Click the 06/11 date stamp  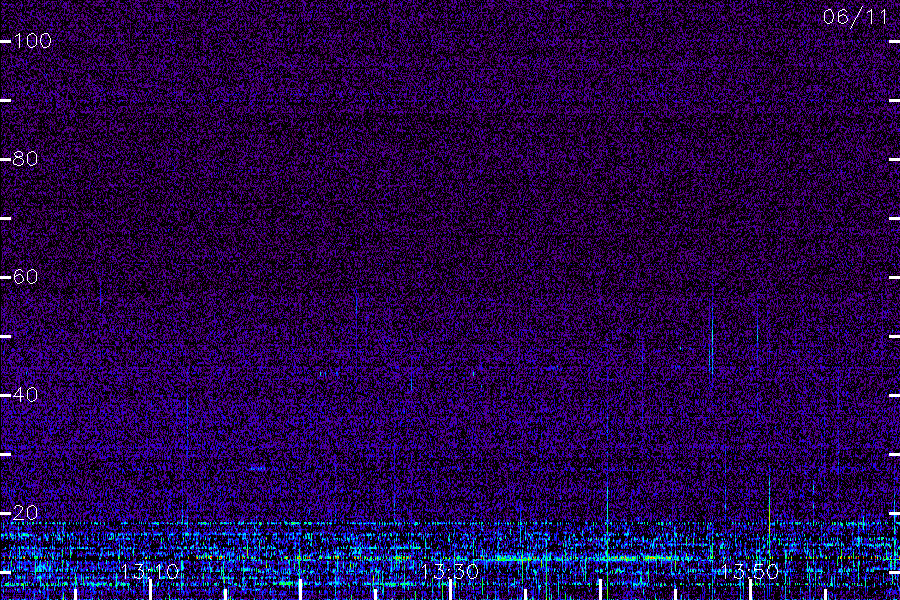[855, 17]
